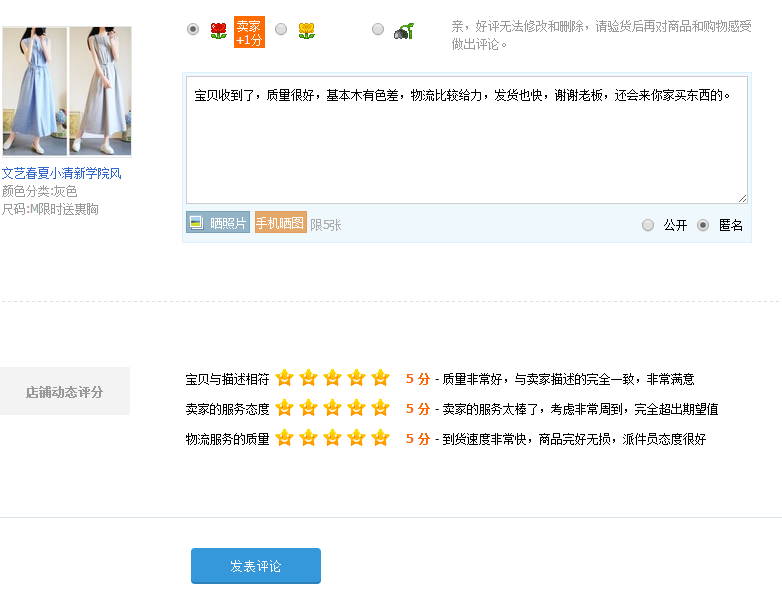782x589 pixels.
Task: Click the orange 卖家+1分 badge
Action: tap(249, 32)
